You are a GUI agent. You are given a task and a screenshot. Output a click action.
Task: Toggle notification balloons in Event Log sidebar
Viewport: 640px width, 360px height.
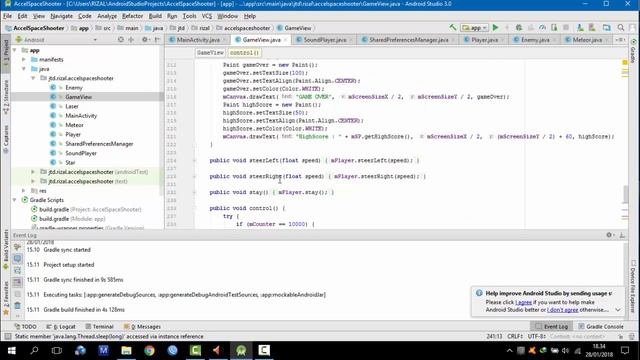[17, 258]
